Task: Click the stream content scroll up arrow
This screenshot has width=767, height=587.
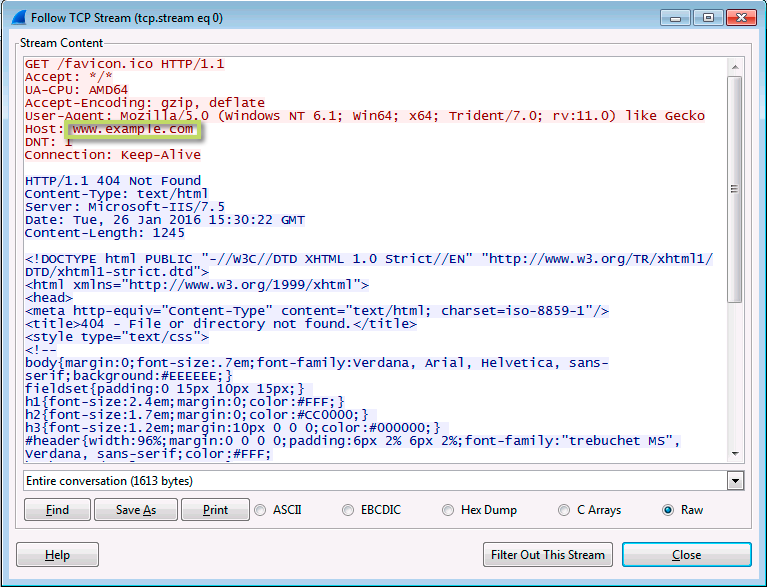Action: pos(735,67)
